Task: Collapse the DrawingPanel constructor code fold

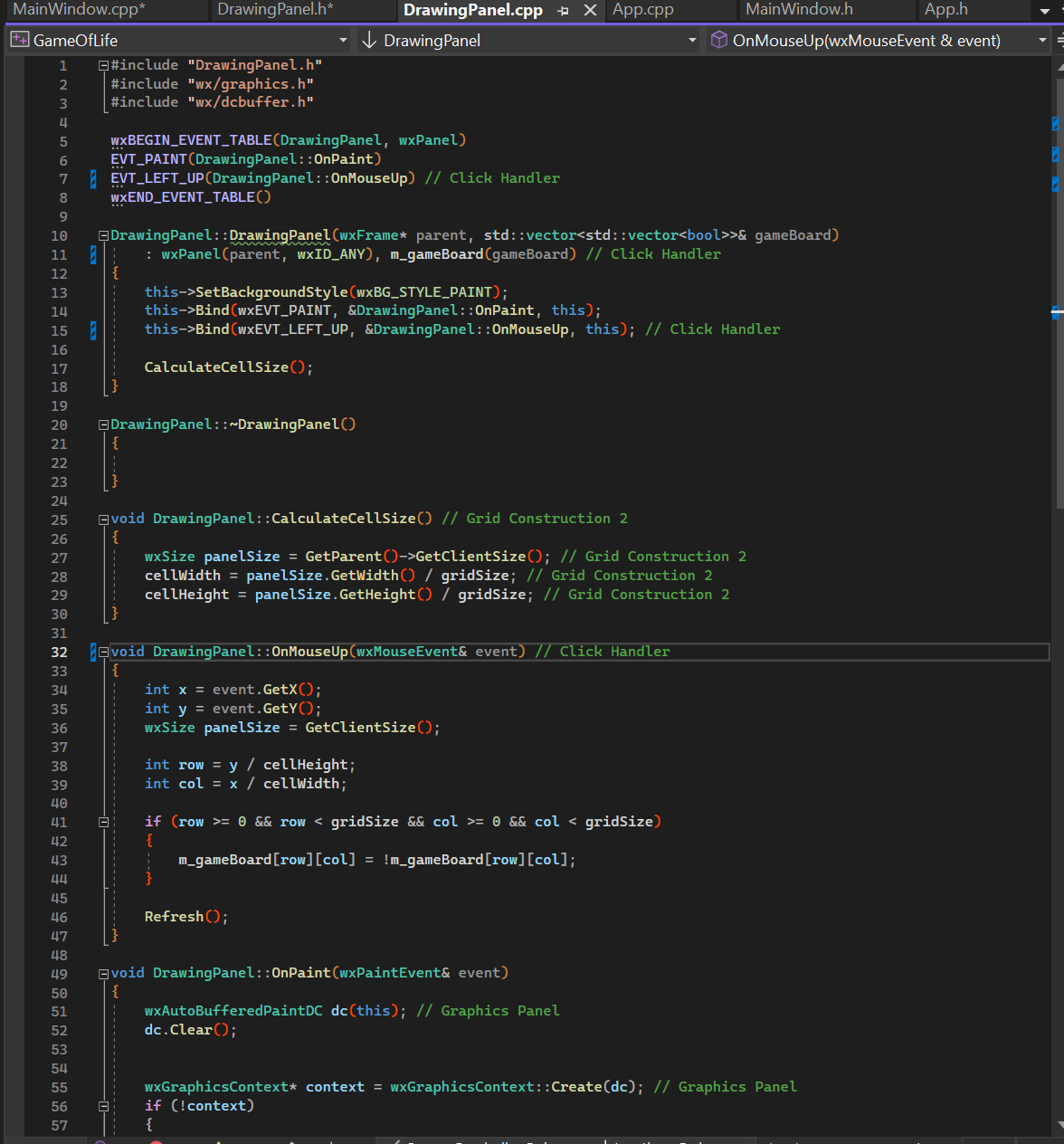Action: pos(103,234)
